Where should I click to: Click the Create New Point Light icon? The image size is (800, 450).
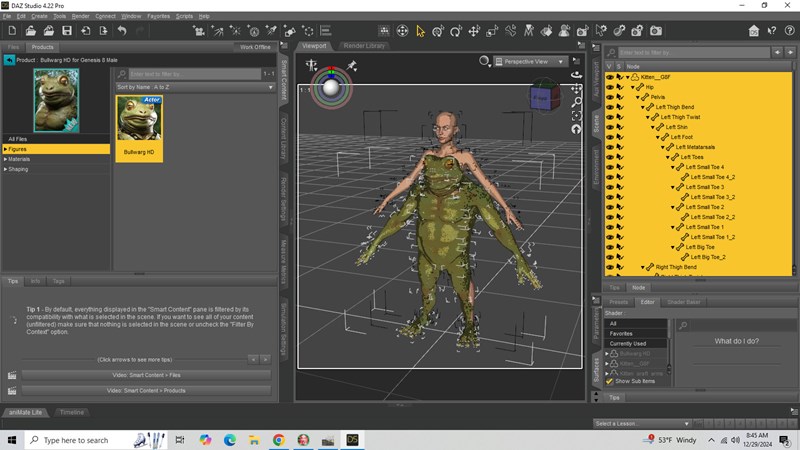[235, 31]
